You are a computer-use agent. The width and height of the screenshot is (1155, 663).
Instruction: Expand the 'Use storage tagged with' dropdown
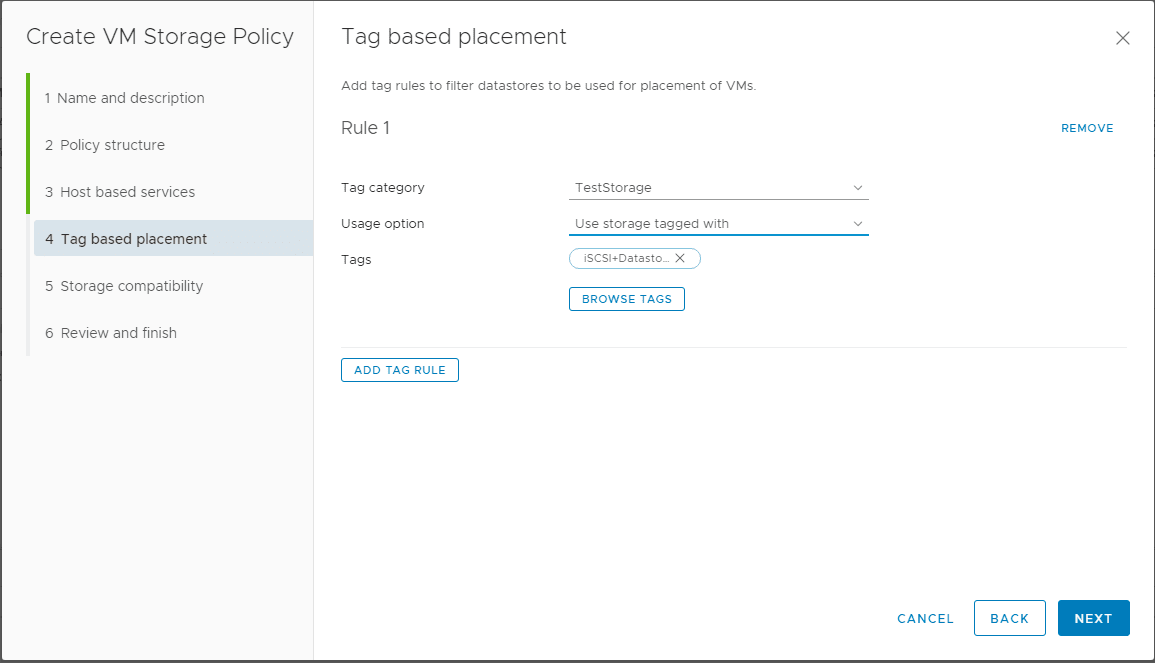click(717, 224)
